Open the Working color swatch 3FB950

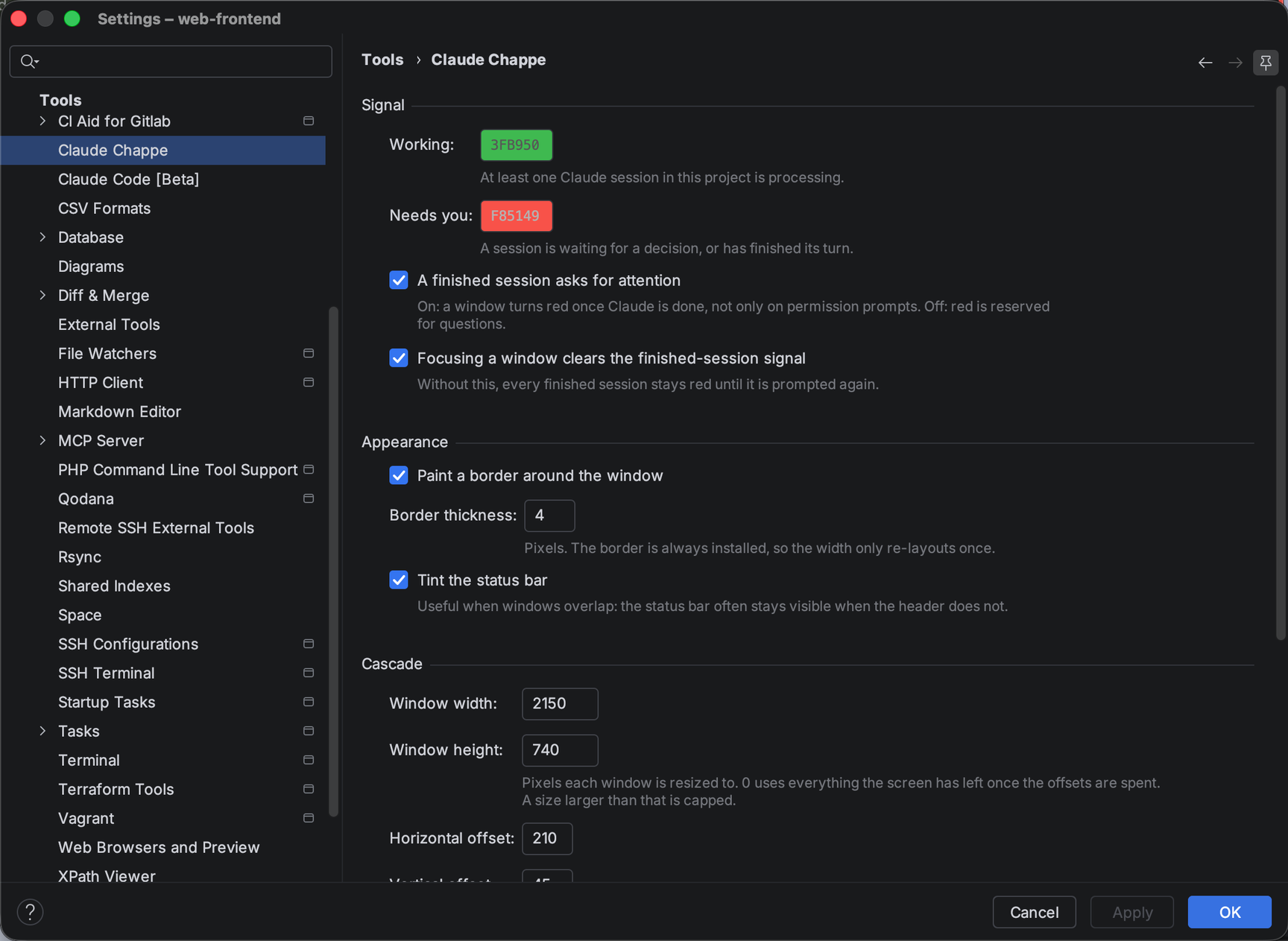click(x=516, y=145)
